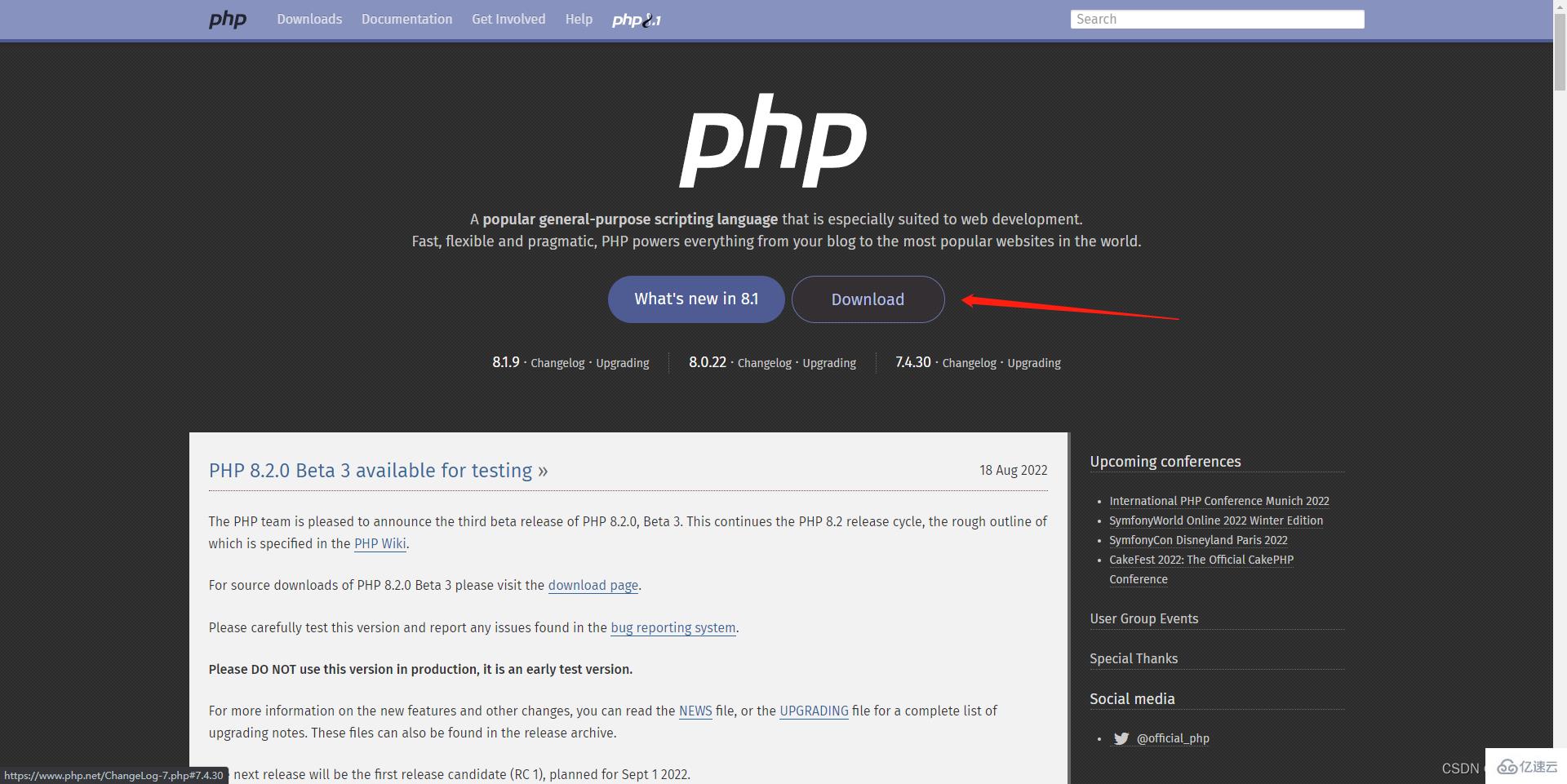Open the PHP Wiki link
Screen dimensions: 1567x784
tap(380, 543)
